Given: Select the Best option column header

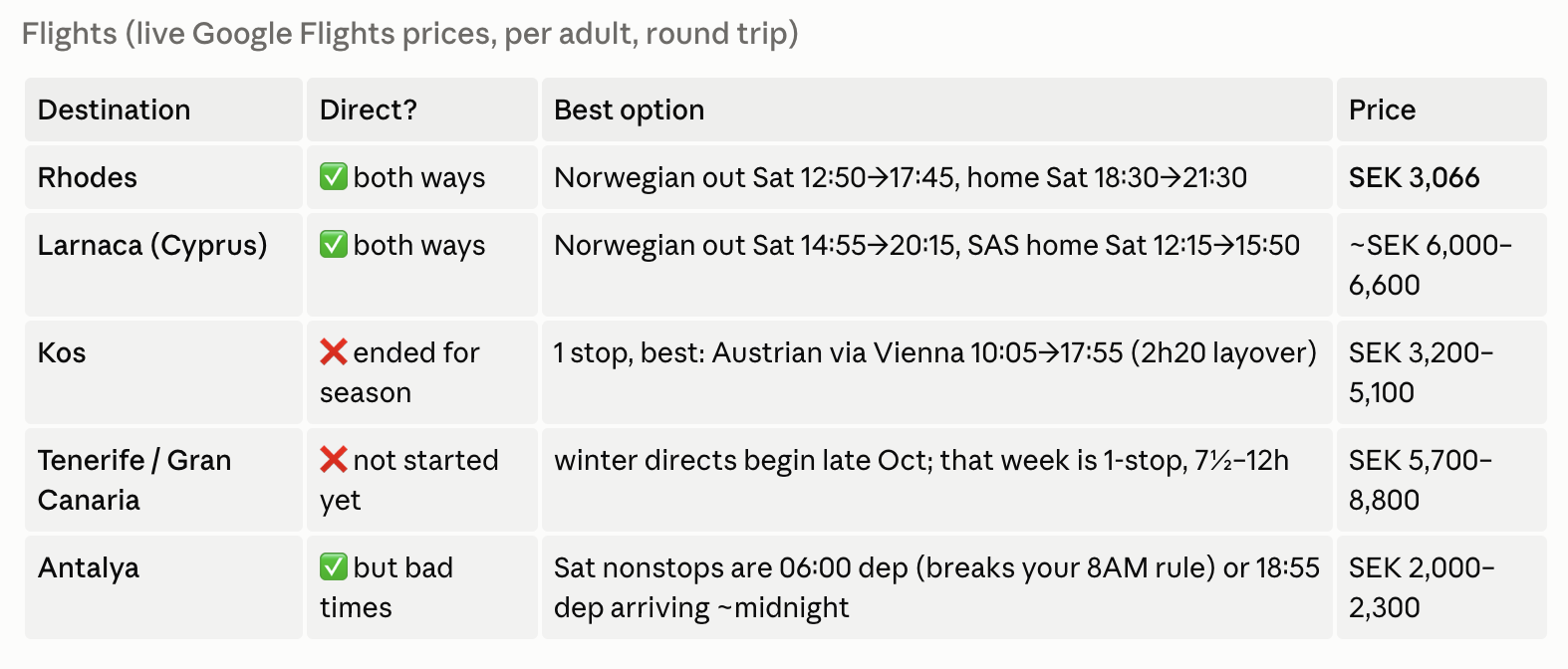Looking at the screenshot, I should [x=936, y=110].
